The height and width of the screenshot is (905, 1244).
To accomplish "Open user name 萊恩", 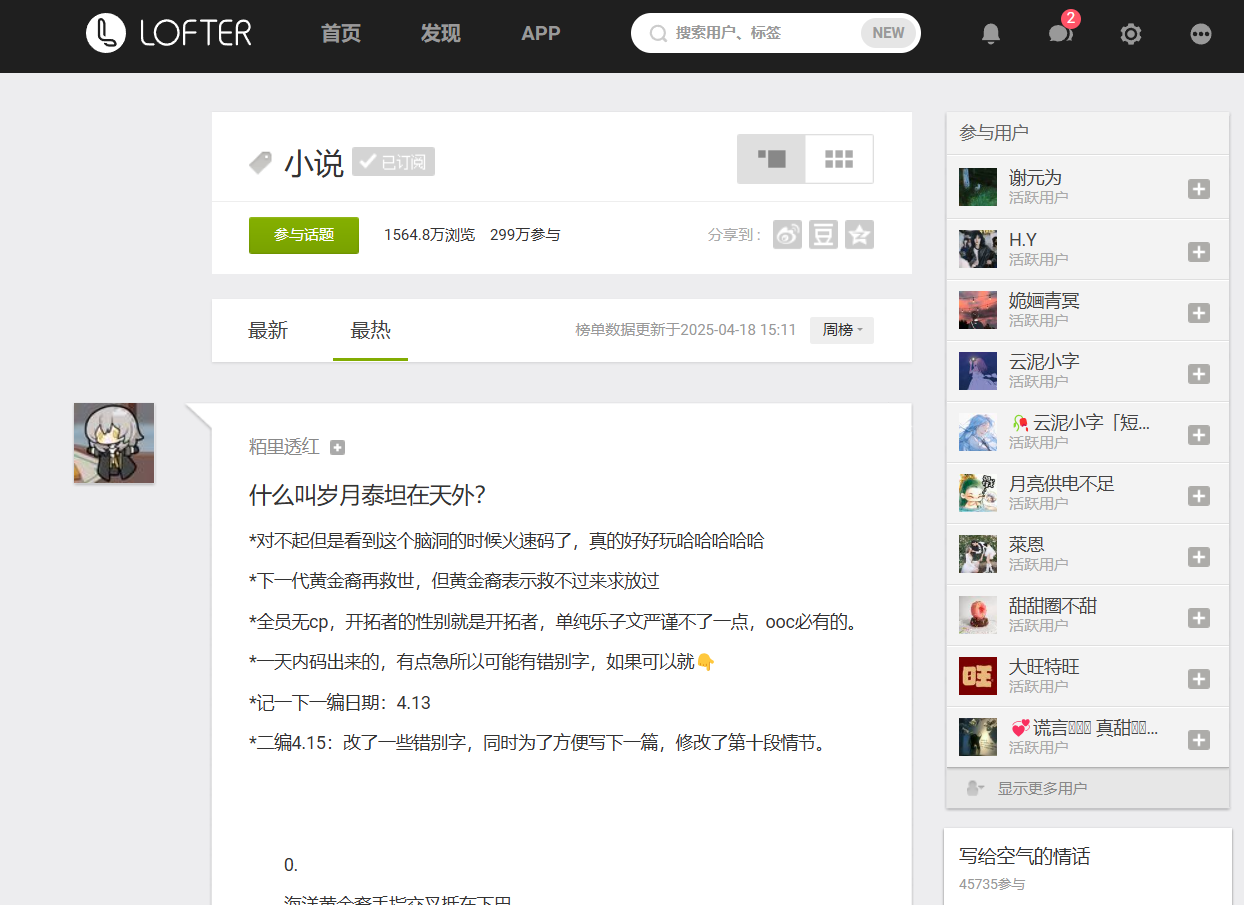I will tap(1027, 545).
